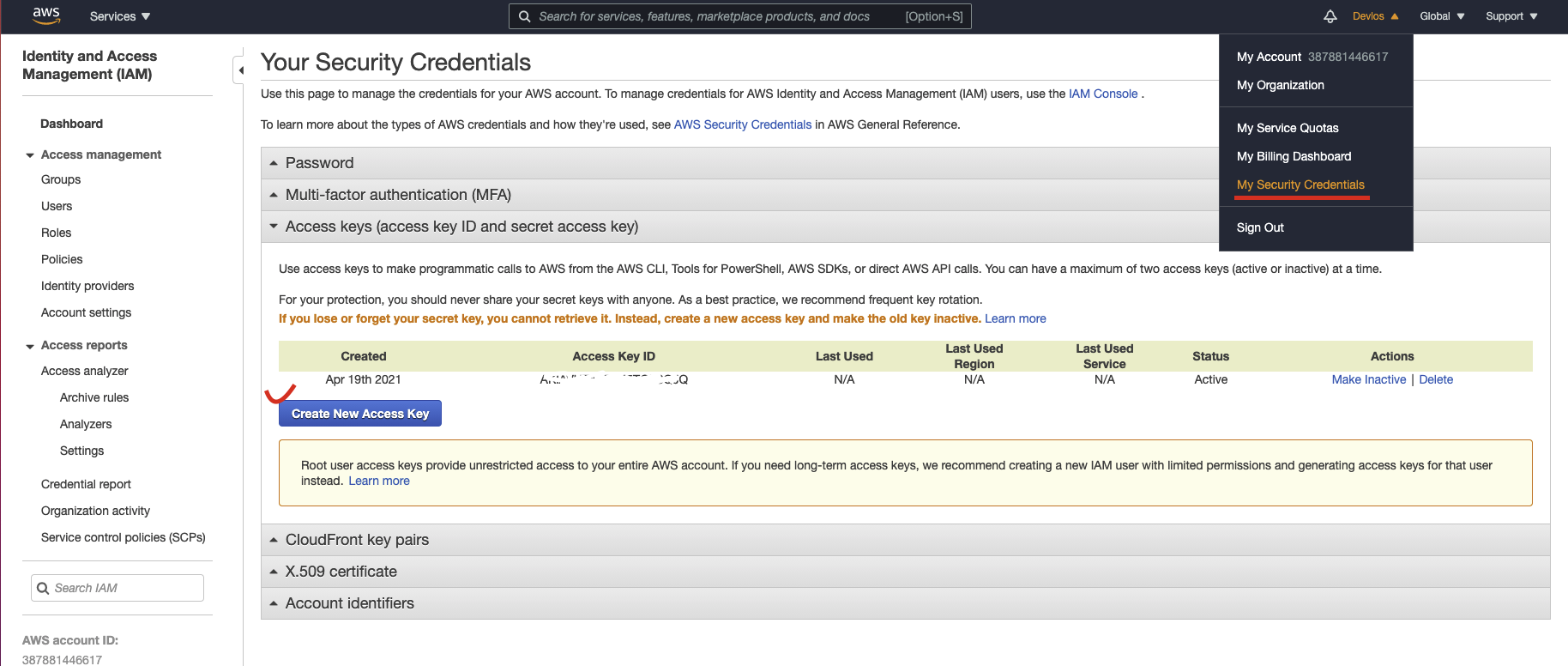Select My Account from account menu
This screenshot has height=666, width=1568.
point(1312,57)
